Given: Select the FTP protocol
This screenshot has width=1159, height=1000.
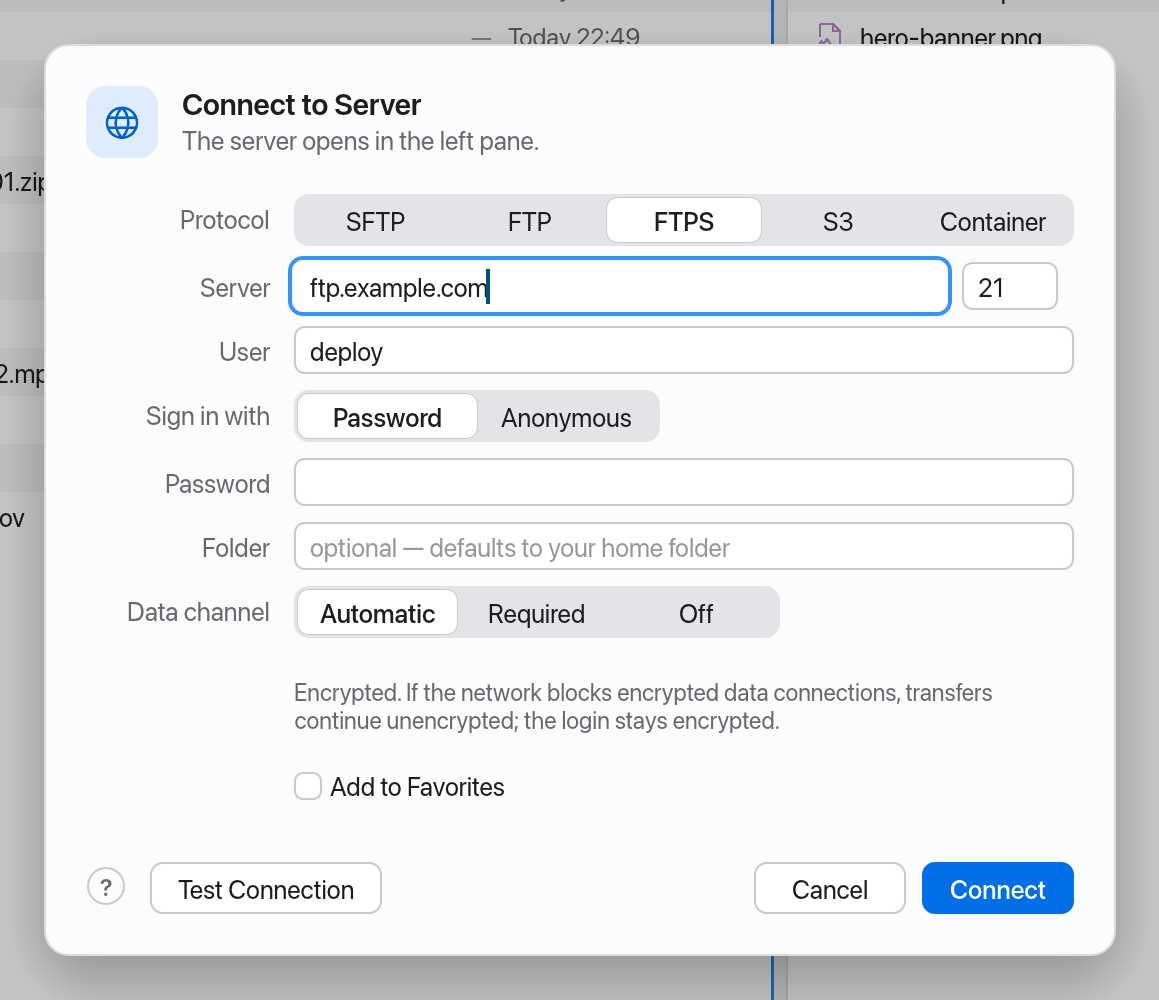Looking at the screenshot, I should (x=529, y=221).
